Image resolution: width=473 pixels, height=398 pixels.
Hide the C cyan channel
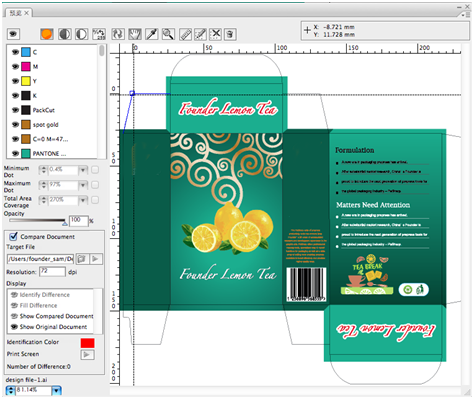15,52
